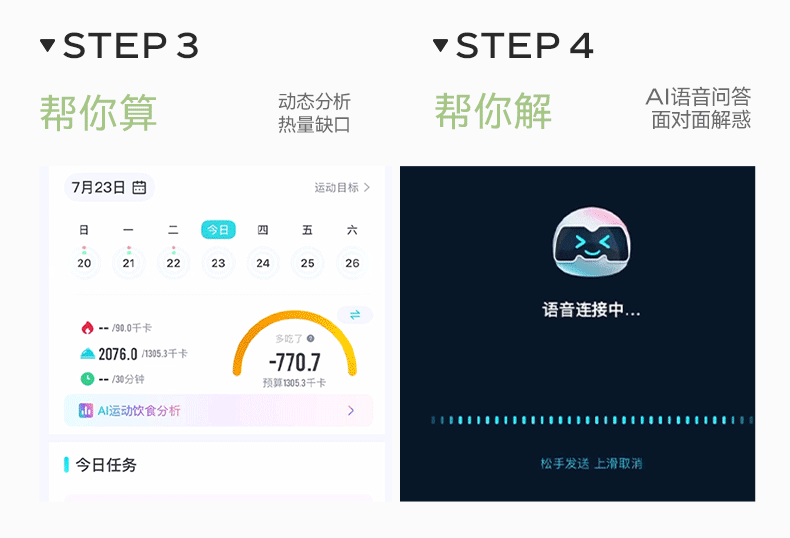Tap the voice waveform bar
This screenshot has height=538, width=790.
(592, 420)
